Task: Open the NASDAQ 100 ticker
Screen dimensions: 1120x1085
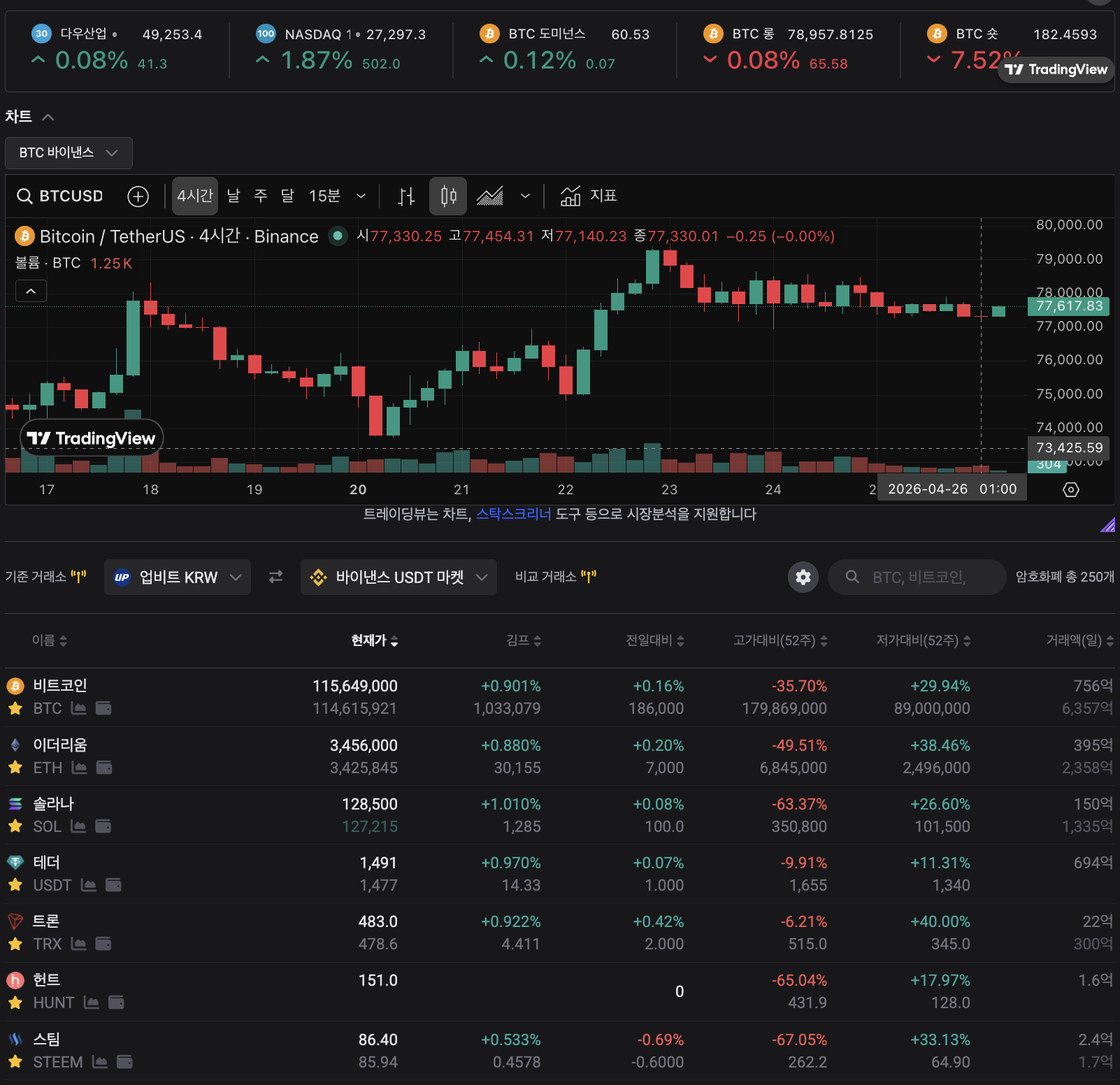Action: 341,48
